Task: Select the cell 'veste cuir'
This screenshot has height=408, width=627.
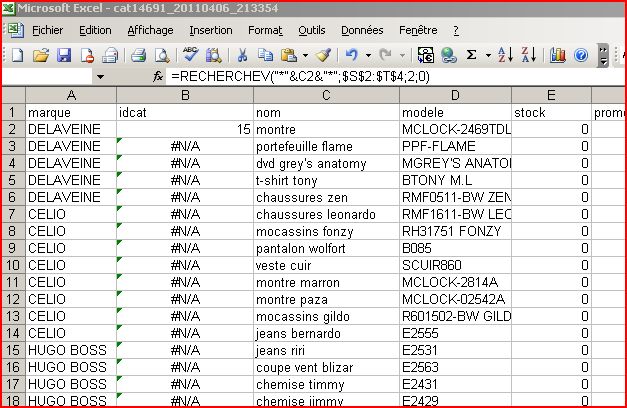Action: click(x=326, y=265)
